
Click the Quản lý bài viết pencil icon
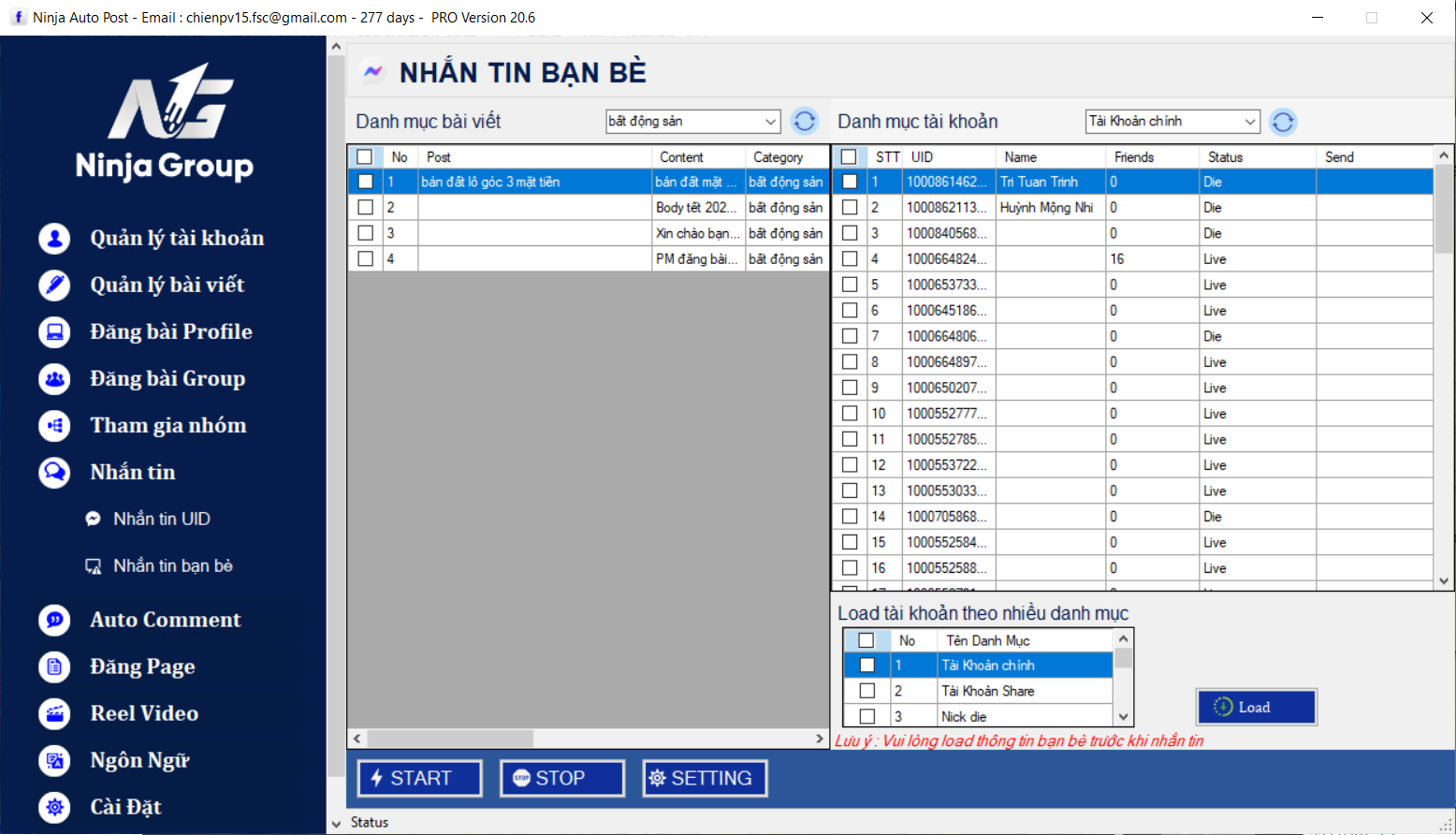click(54, 286)
